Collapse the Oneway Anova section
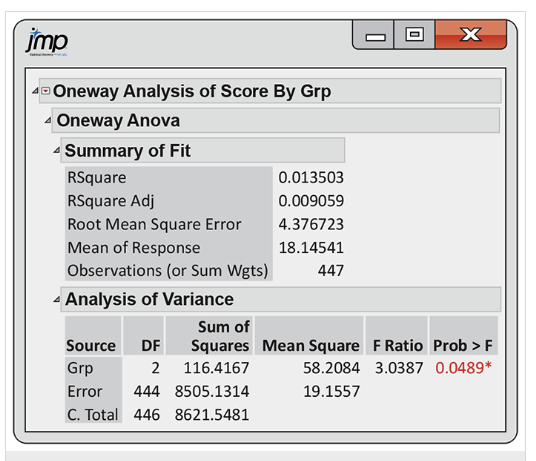536x461 pixels. pos(48,120)
